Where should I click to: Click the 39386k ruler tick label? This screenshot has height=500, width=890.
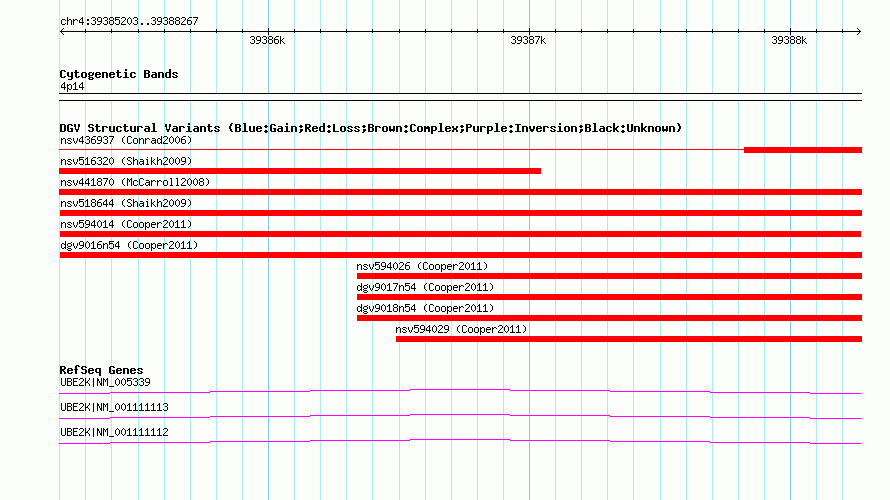pos(267,40)
